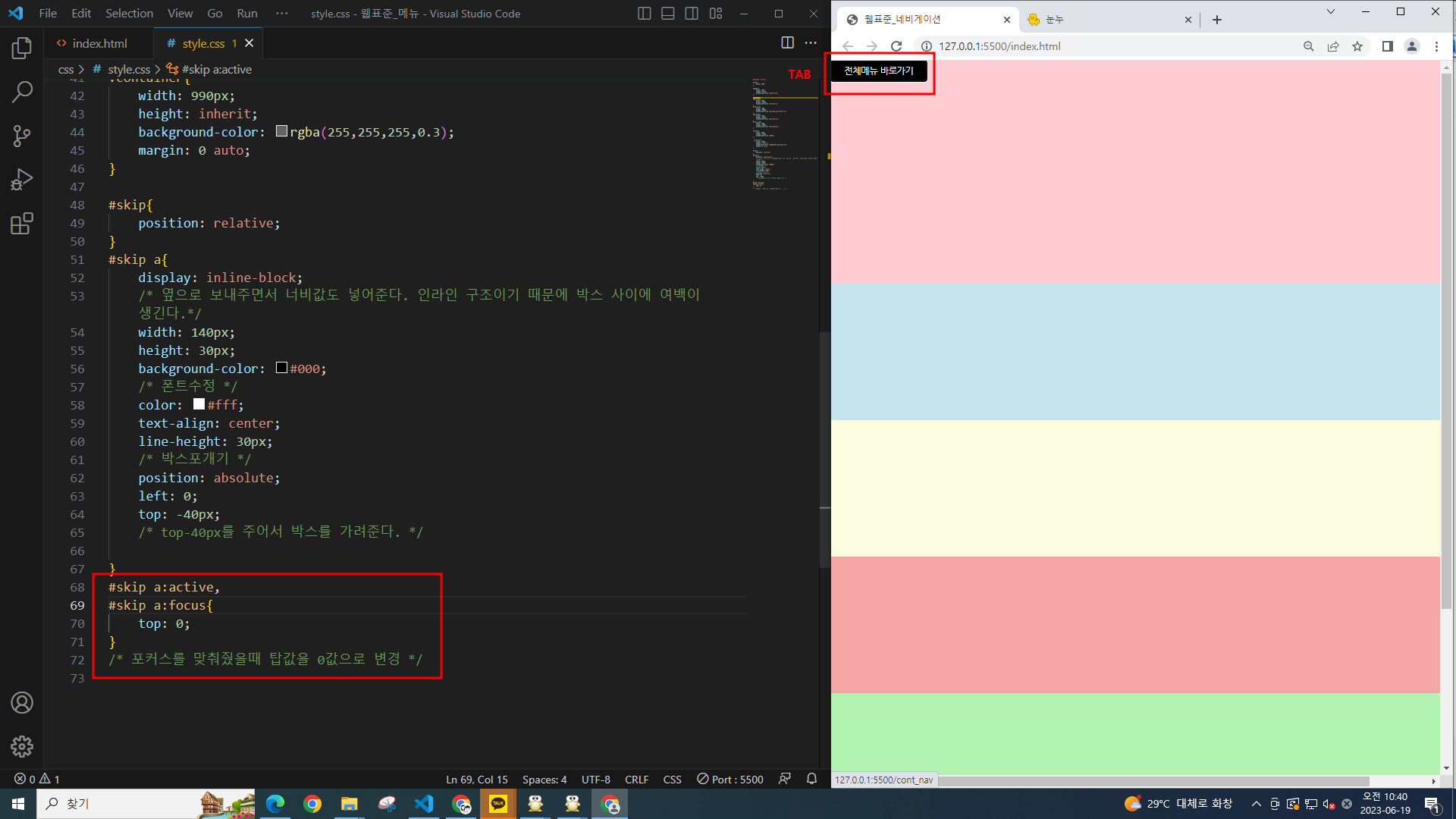Open Chrome tab search dropdown
The image size is (1456, 819).
pyautogui.click(x=1330, y=12)
